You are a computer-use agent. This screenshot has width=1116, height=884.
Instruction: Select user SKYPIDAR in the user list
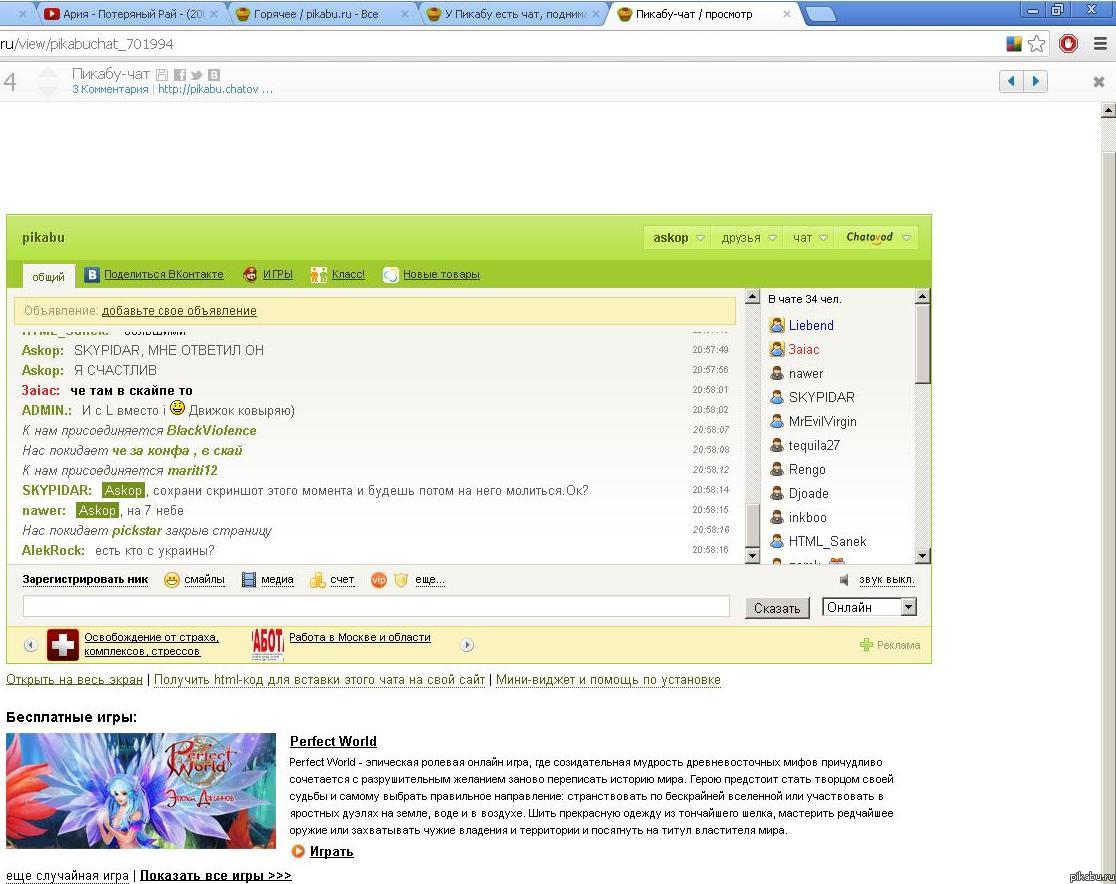[821, 397]
